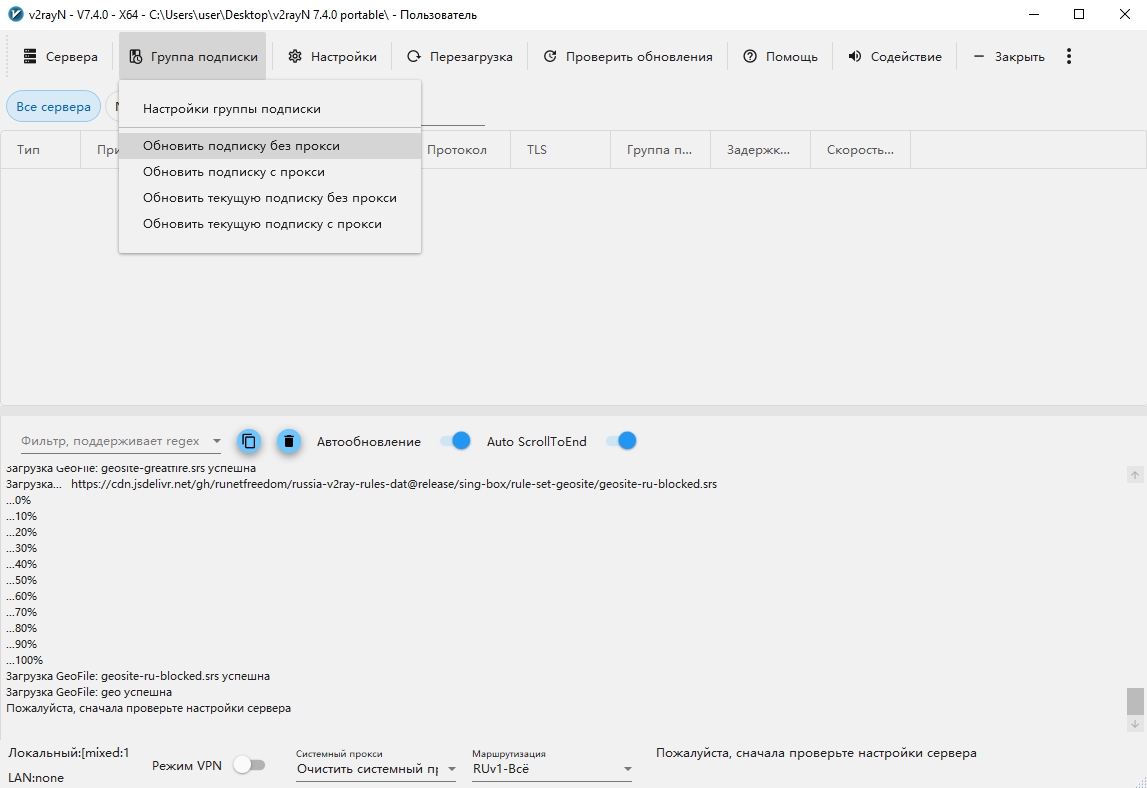Click the log scrollbar down arrow
The height and width of the screenshot is (788, 1147).
point(1135,724)
